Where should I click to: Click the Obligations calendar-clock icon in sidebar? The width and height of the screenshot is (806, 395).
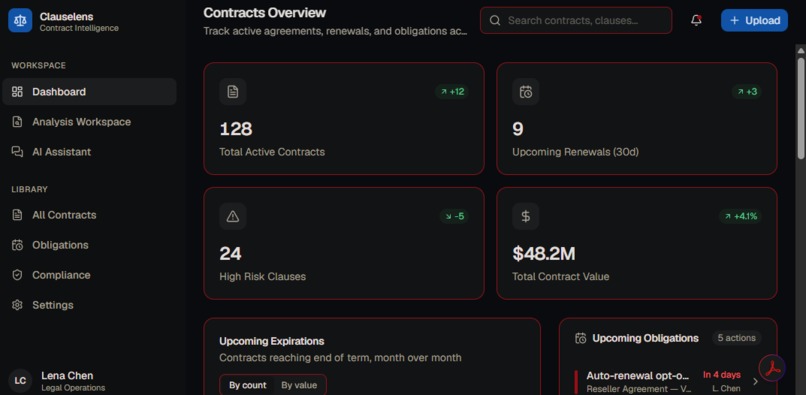pos(17,245)
